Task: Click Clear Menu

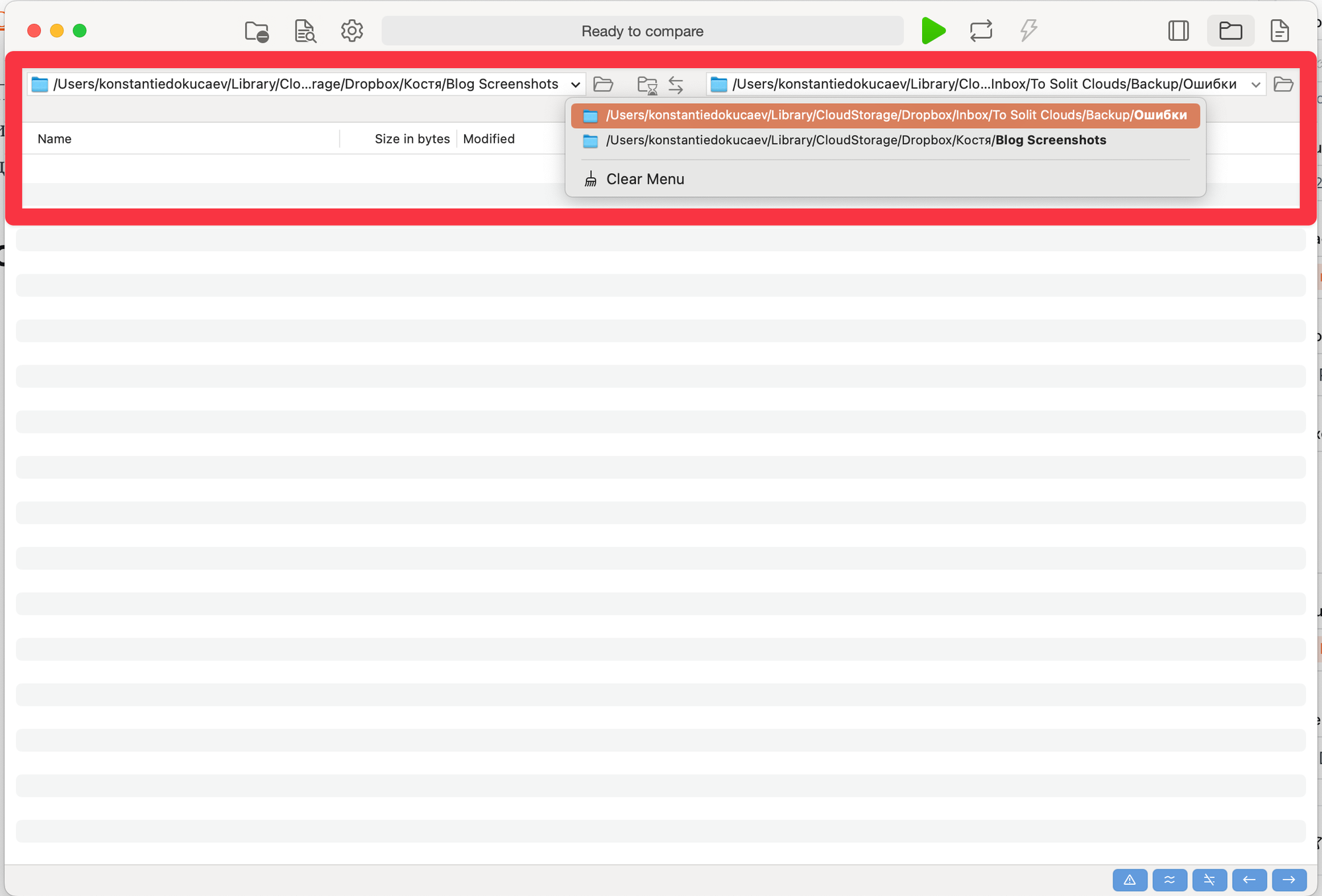Action: [644, 179]
